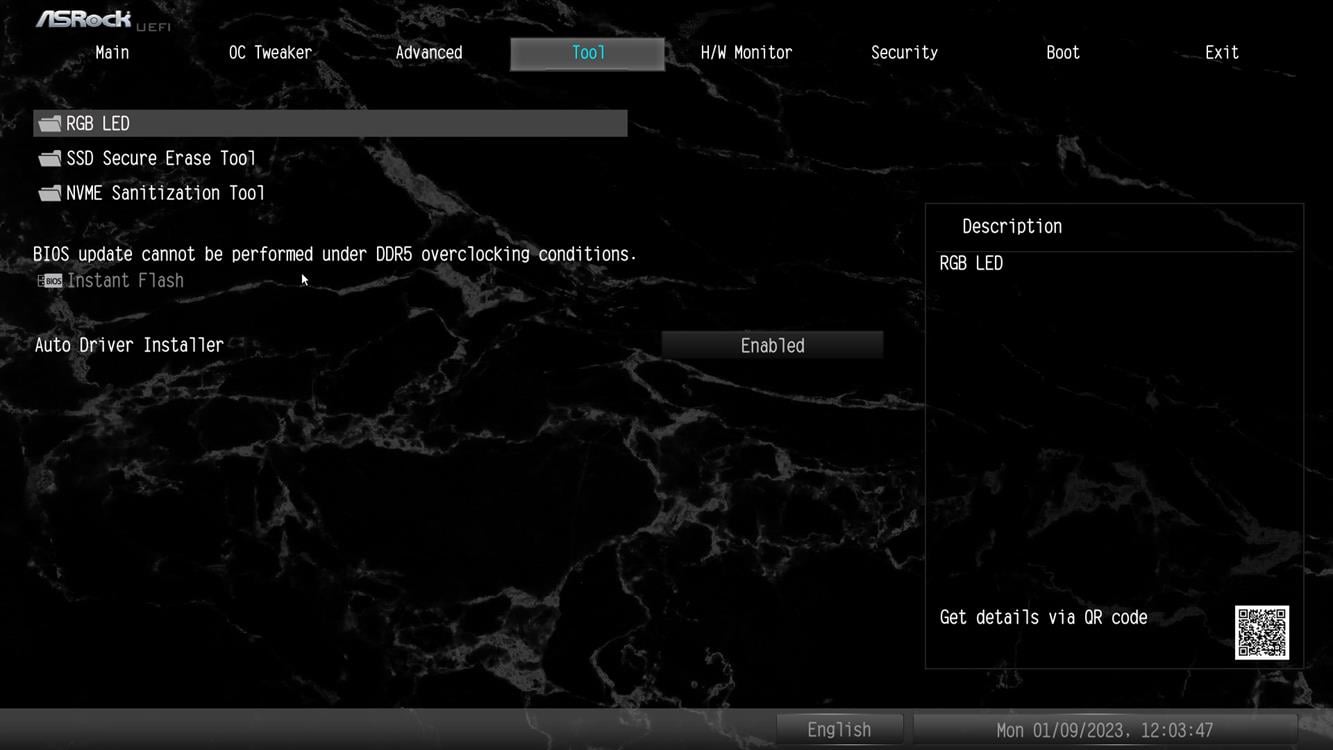Go to the Advanced tab
This screenshot has width=1333, height=750.
click(x=429, y=53)
